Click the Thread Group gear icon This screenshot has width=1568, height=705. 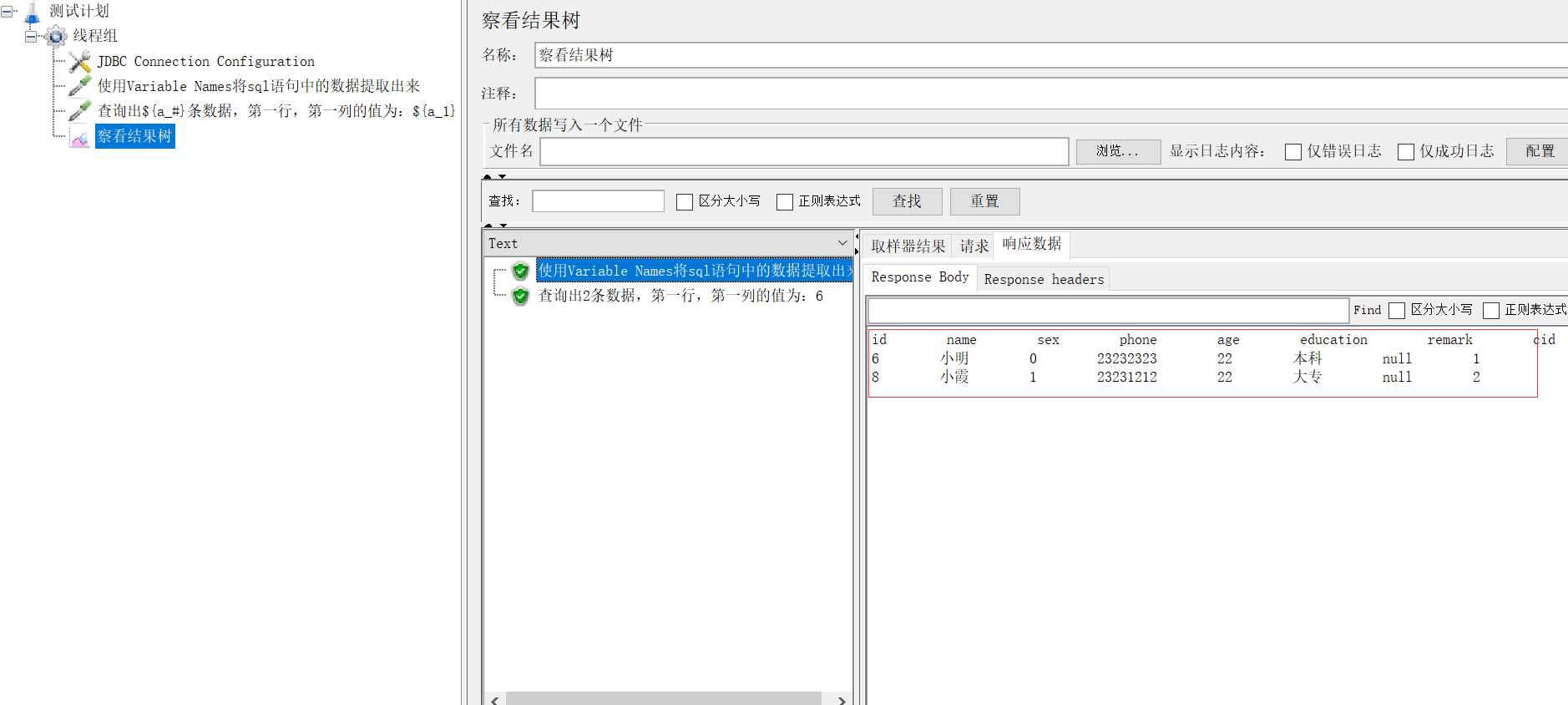(56, 36)
